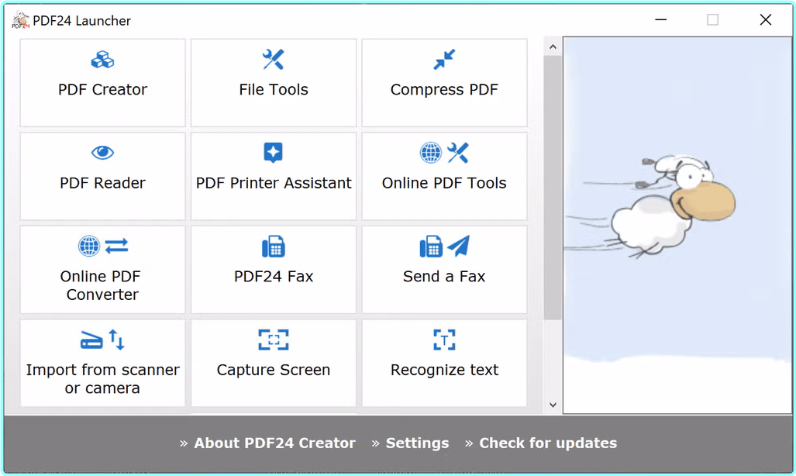Click the scanner icon on the Import tile
Image resolution: width=796 pixels, height=476 pixels.
click(x=91, y=340)
